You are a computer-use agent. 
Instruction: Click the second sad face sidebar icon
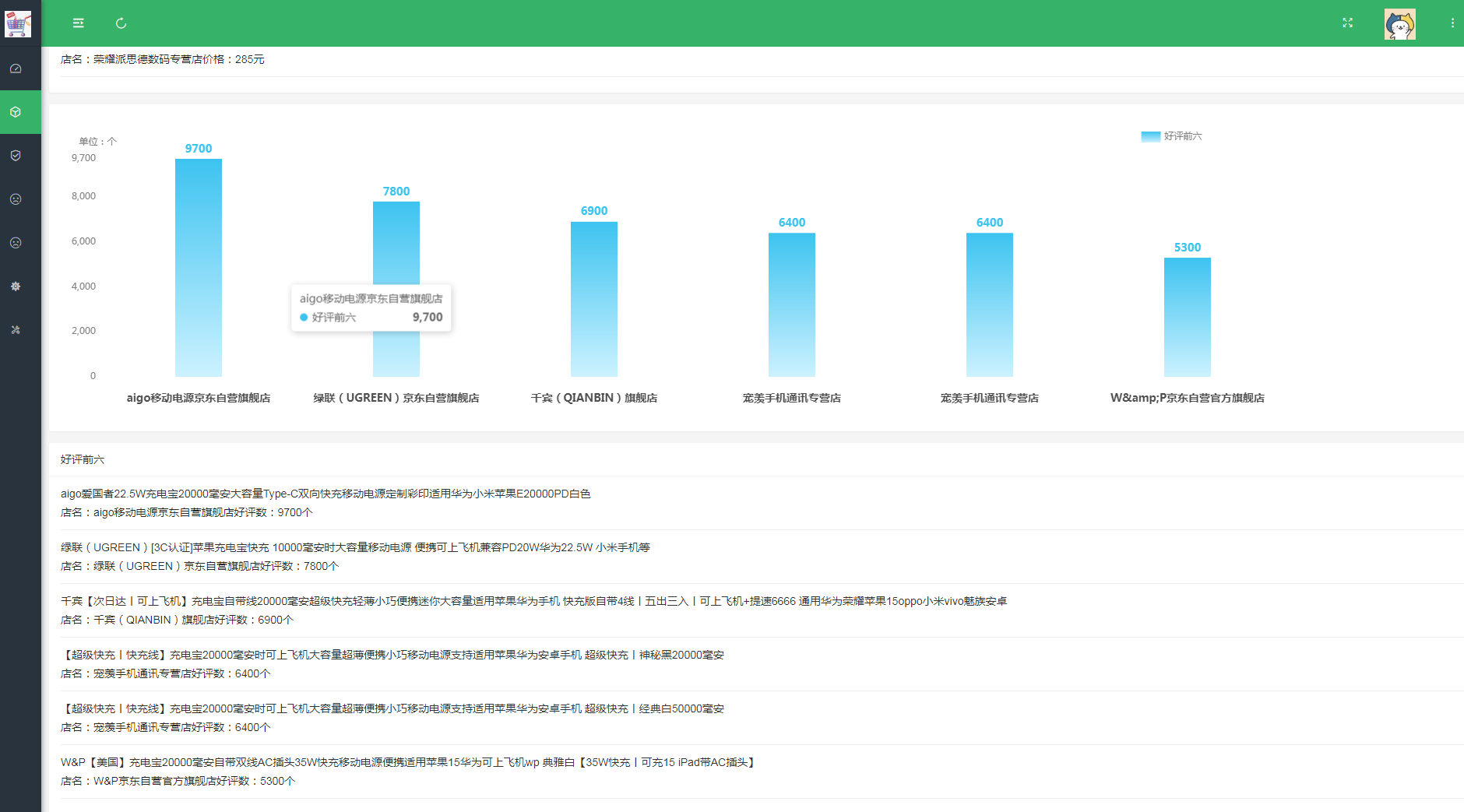(x=16, y=243)
